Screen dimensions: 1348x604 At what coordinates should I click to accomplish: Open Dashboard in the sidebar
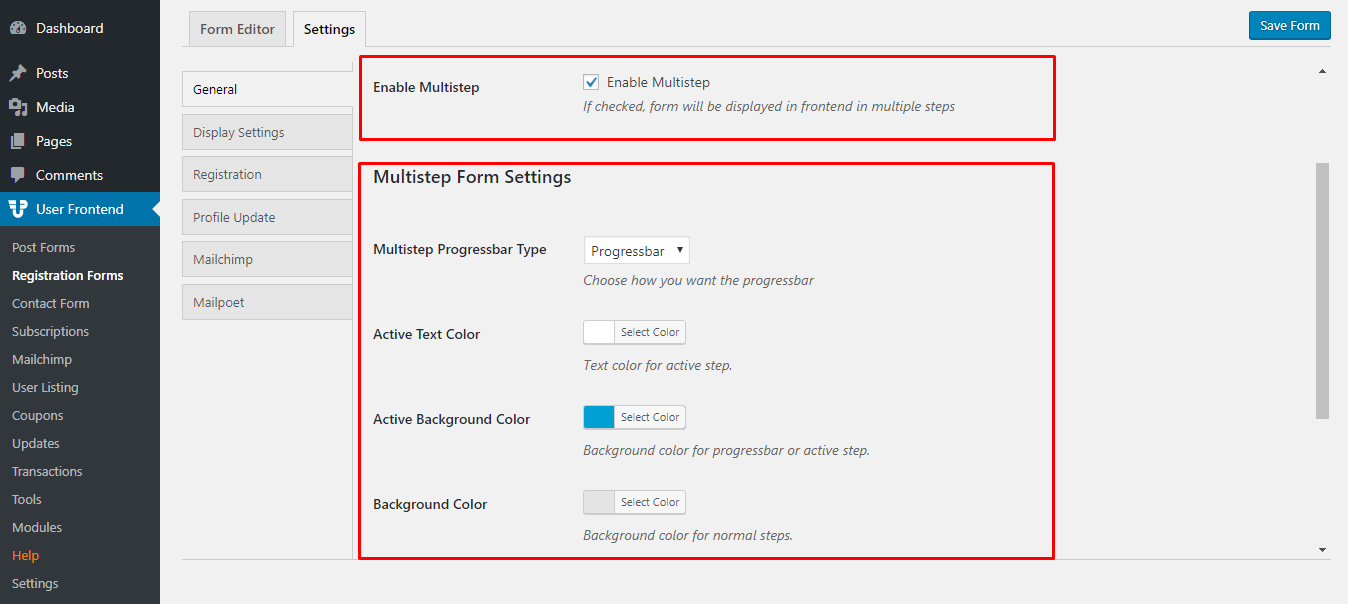[80, 29]
